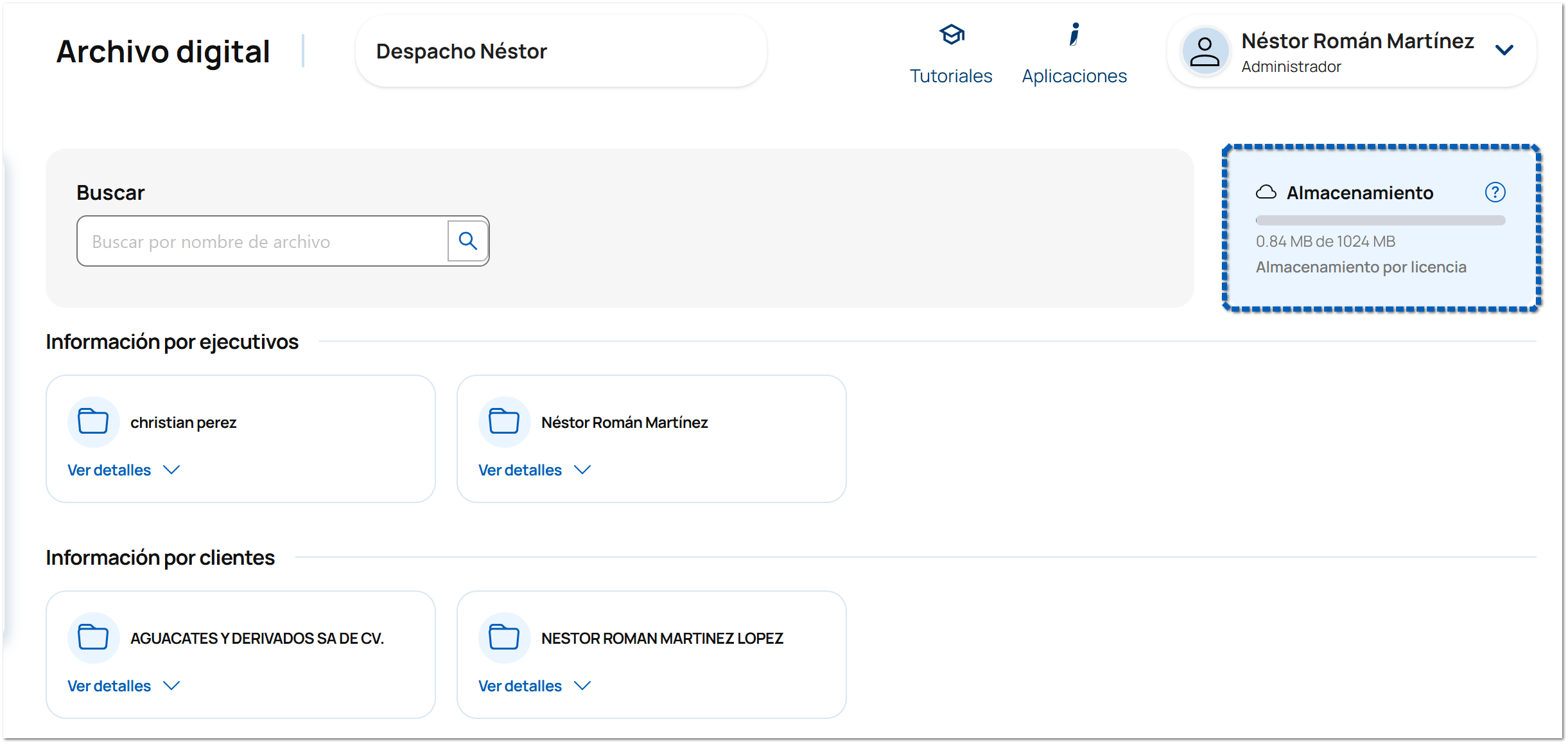Click the Despacho Néstor office selector
1568x744 pixels.
[x=561, y=51]
